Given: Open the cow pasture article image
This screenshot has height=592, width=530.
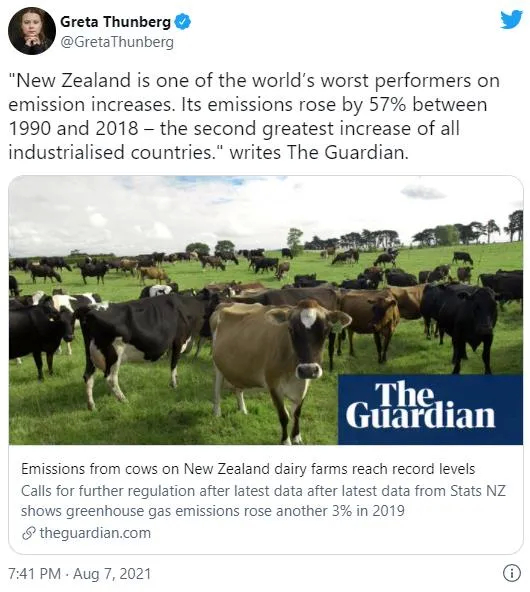Looking at the screenshot, I should (266, 310).
